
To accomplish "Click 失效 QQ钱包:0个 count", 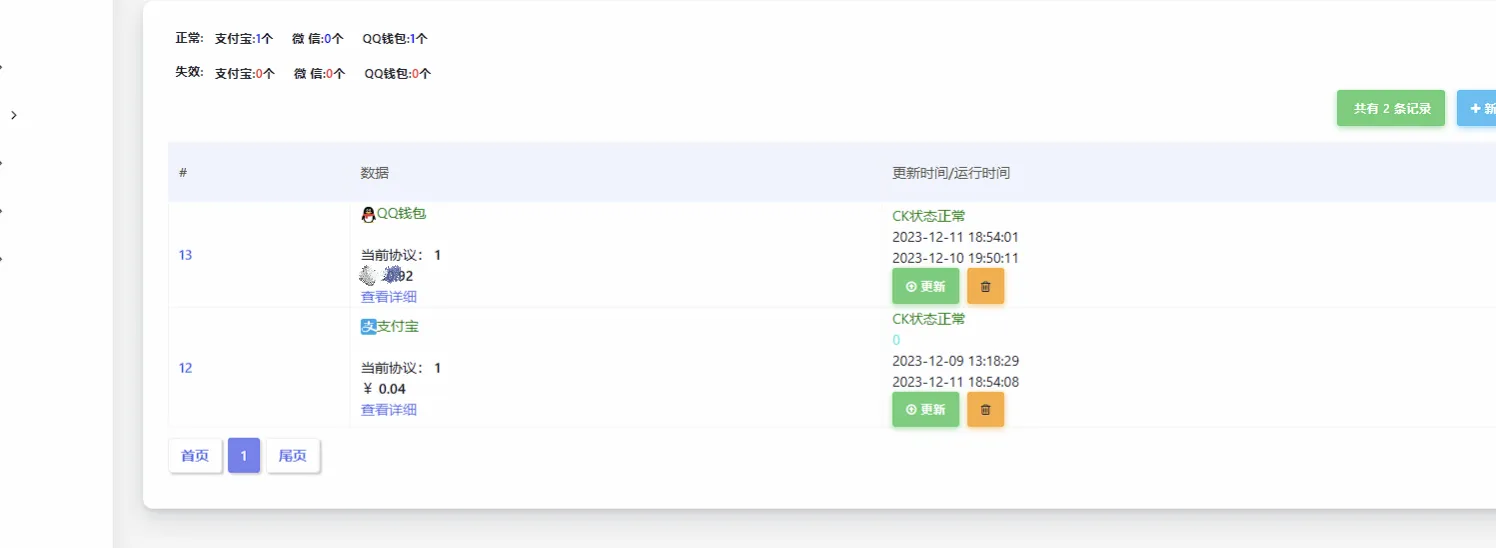I will (398, 74).
